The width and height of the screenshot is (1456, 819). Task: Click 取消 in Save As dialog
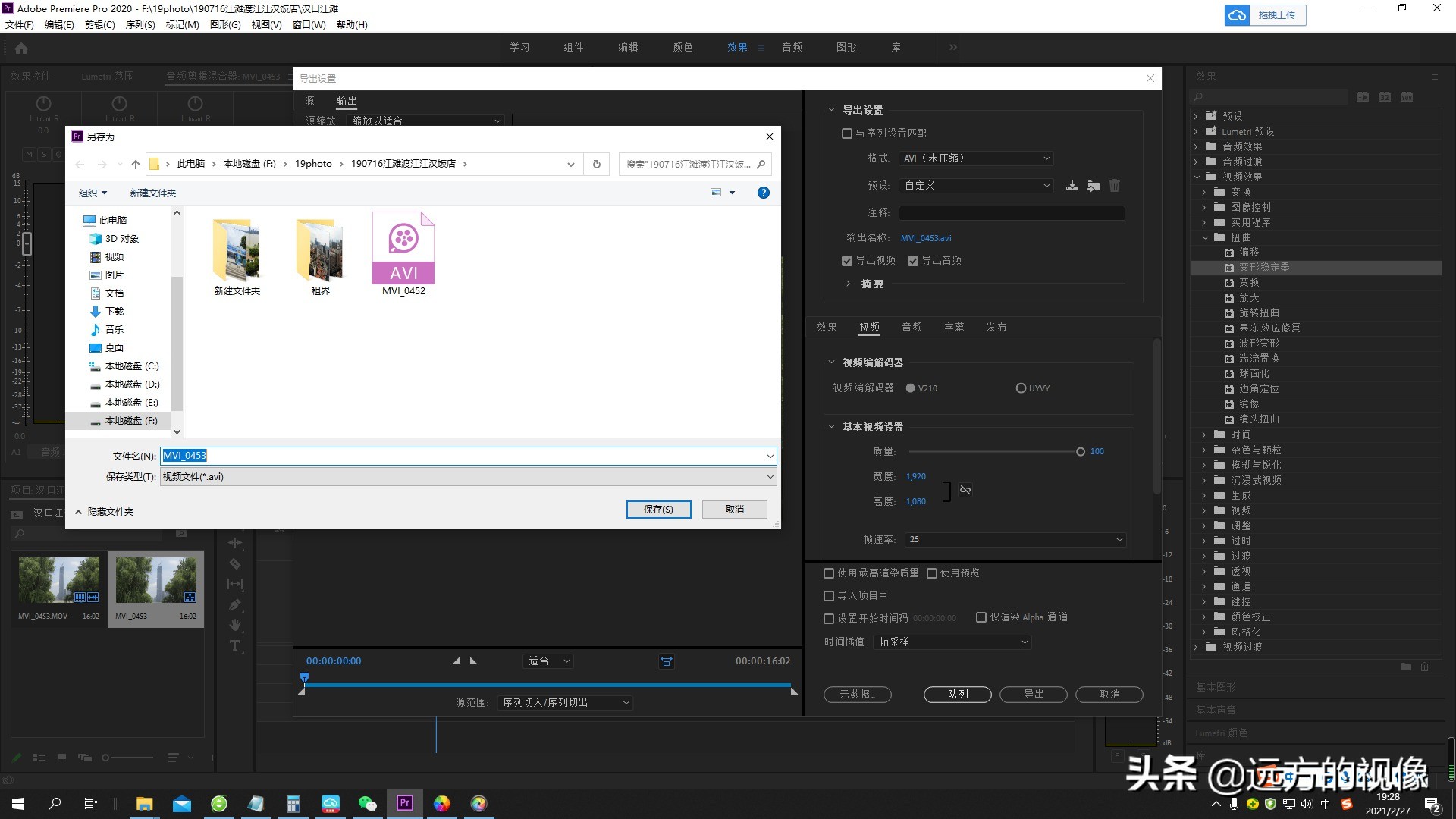click(734, 510)
